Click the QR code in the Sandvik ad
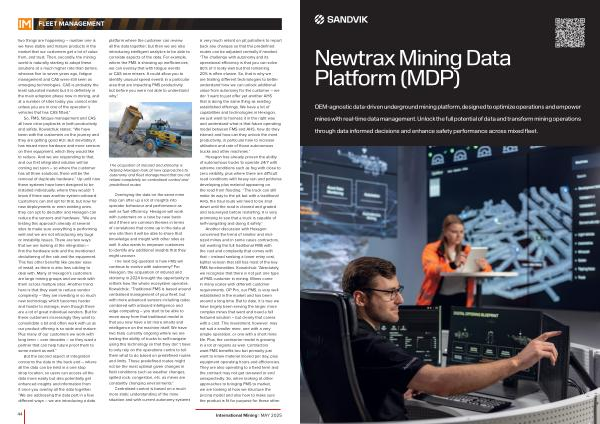600x424 pixels. point(570,33)
